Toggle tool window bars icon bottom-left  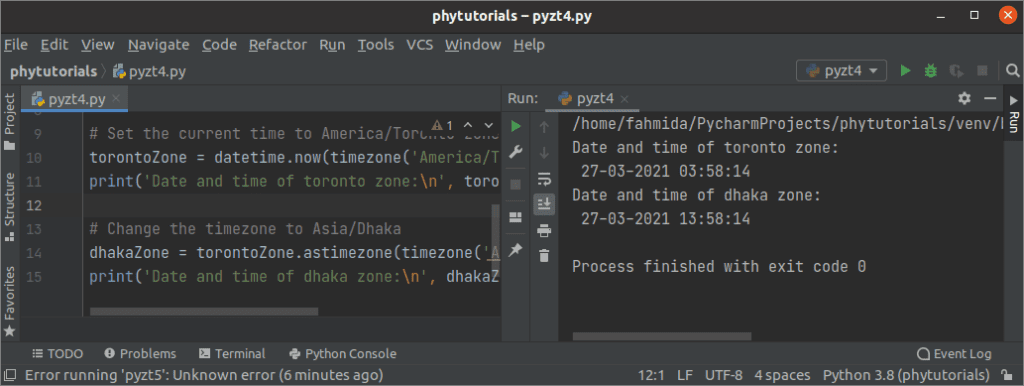tap(10, 375)
